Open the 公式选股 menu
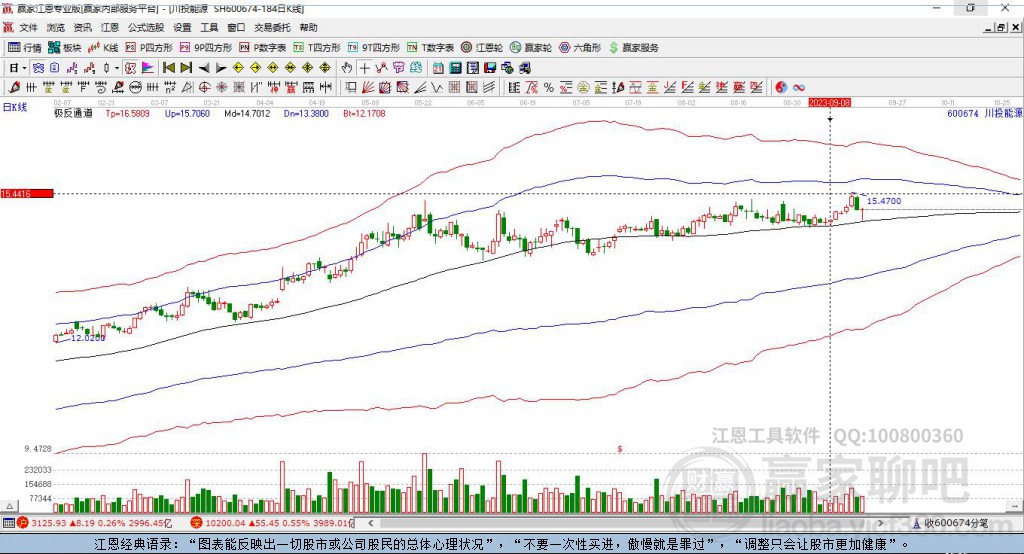 [146, 27]
